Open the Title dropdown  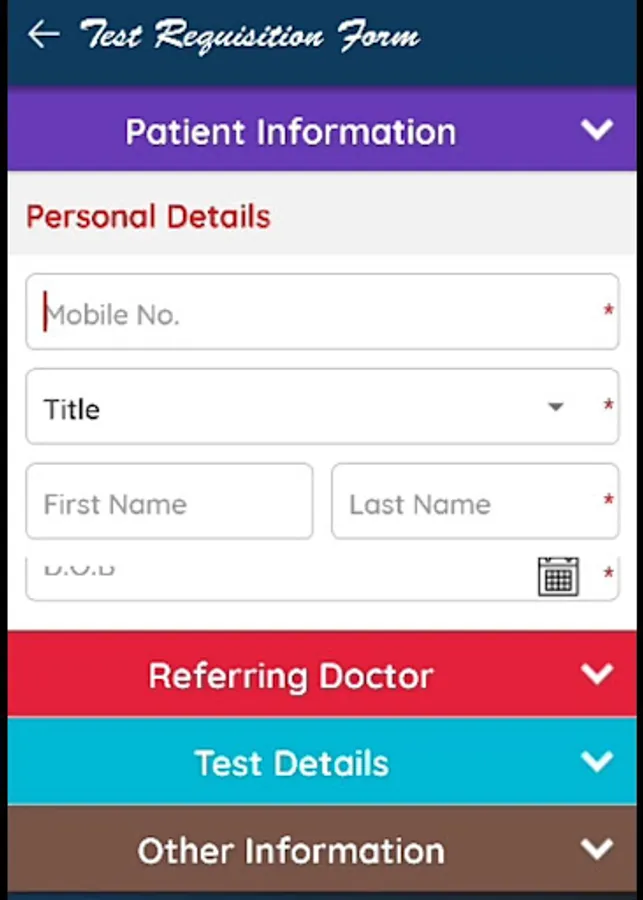[300, 408]
